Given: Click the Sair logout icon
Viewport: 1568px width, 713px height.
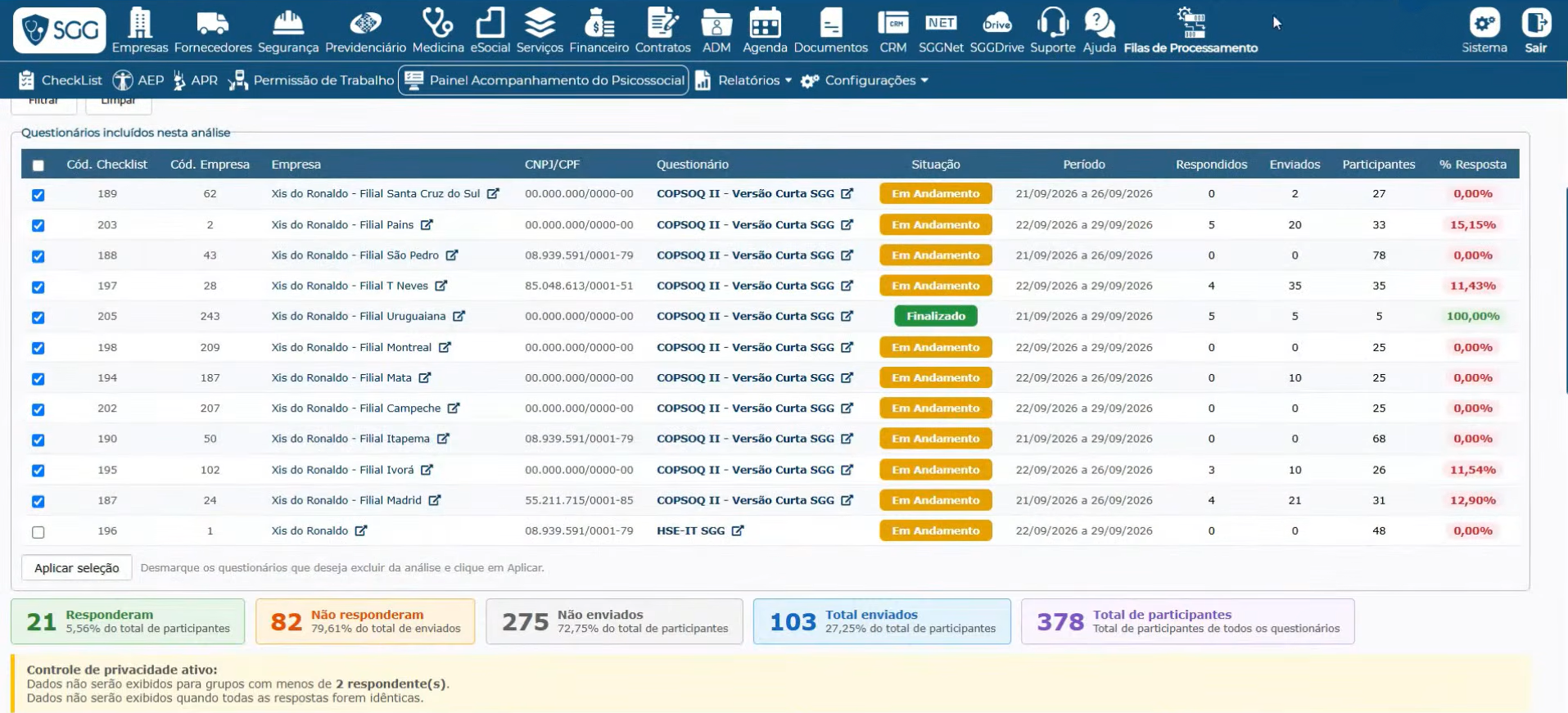Looking at the screenshot, I should [1536, 23].
